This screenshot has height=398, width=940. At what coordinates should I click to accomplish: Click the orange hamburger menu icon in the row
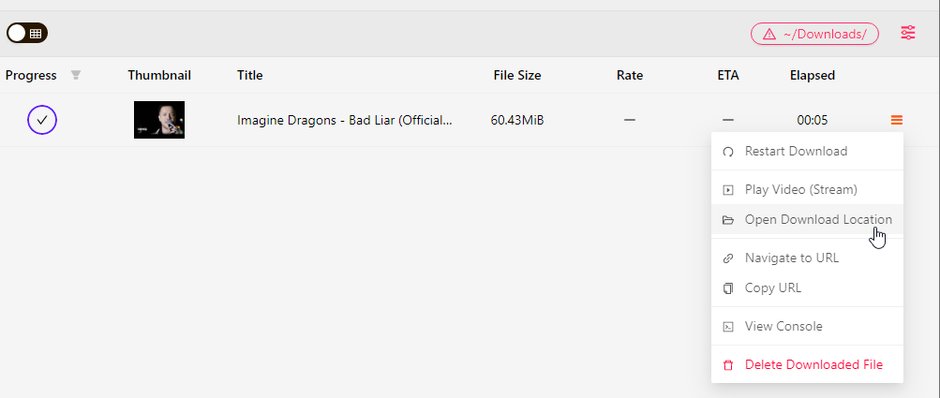(x=896, y=120)
